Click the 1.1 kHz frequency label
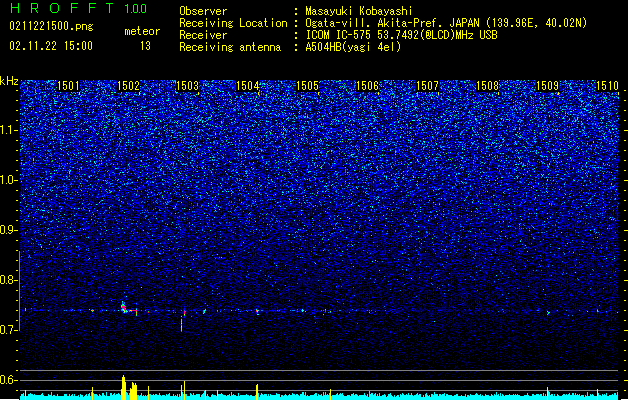This screenshot has width=629, height=400. coord(9,130)
